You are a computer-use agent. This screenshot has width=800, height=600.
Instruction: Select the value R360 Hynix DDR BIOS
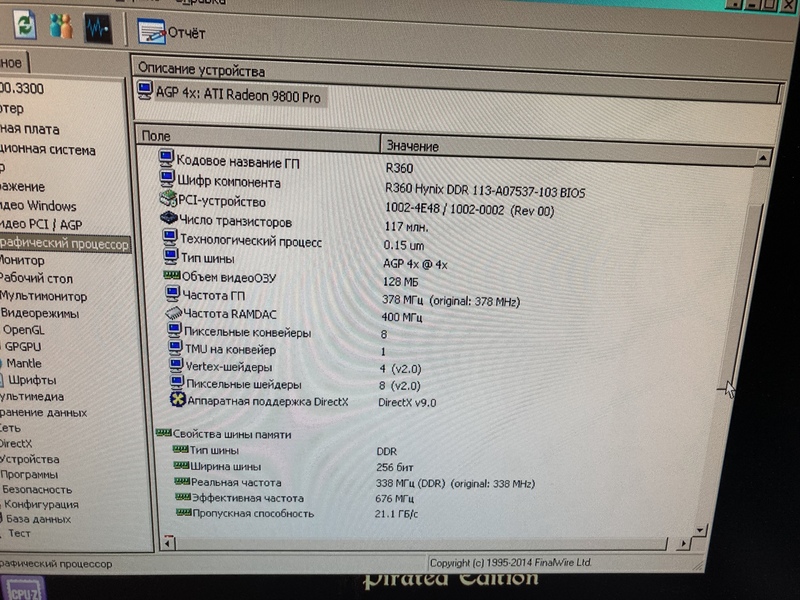[485, 191]
